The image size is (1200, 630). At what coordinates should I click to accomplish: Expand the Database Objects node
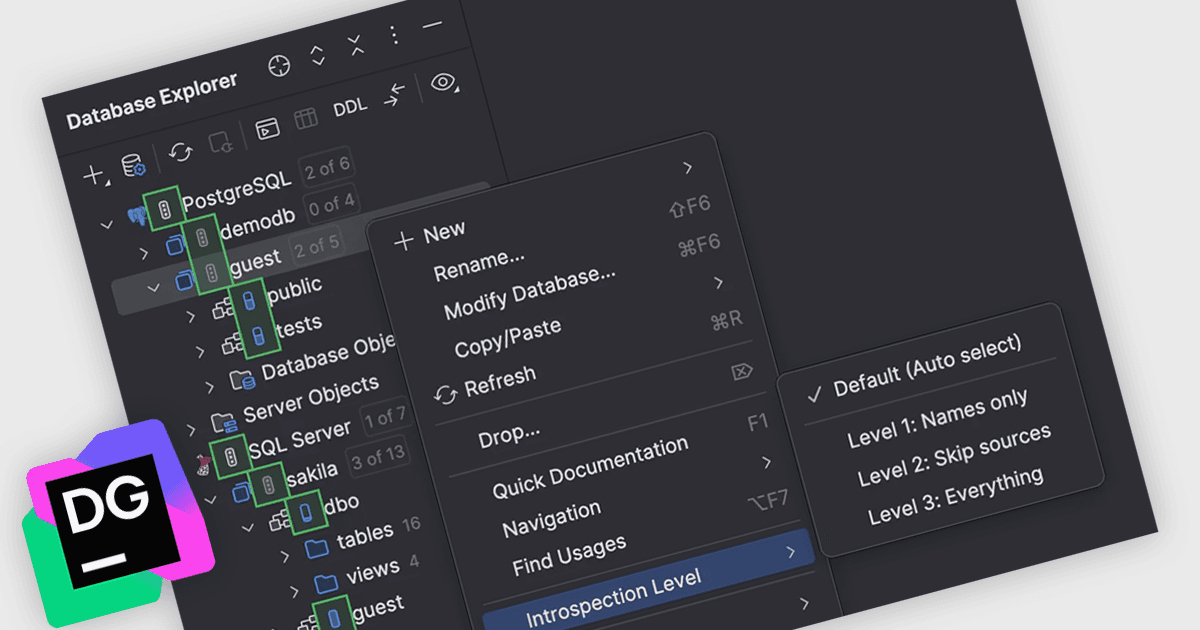coord(210,386)
